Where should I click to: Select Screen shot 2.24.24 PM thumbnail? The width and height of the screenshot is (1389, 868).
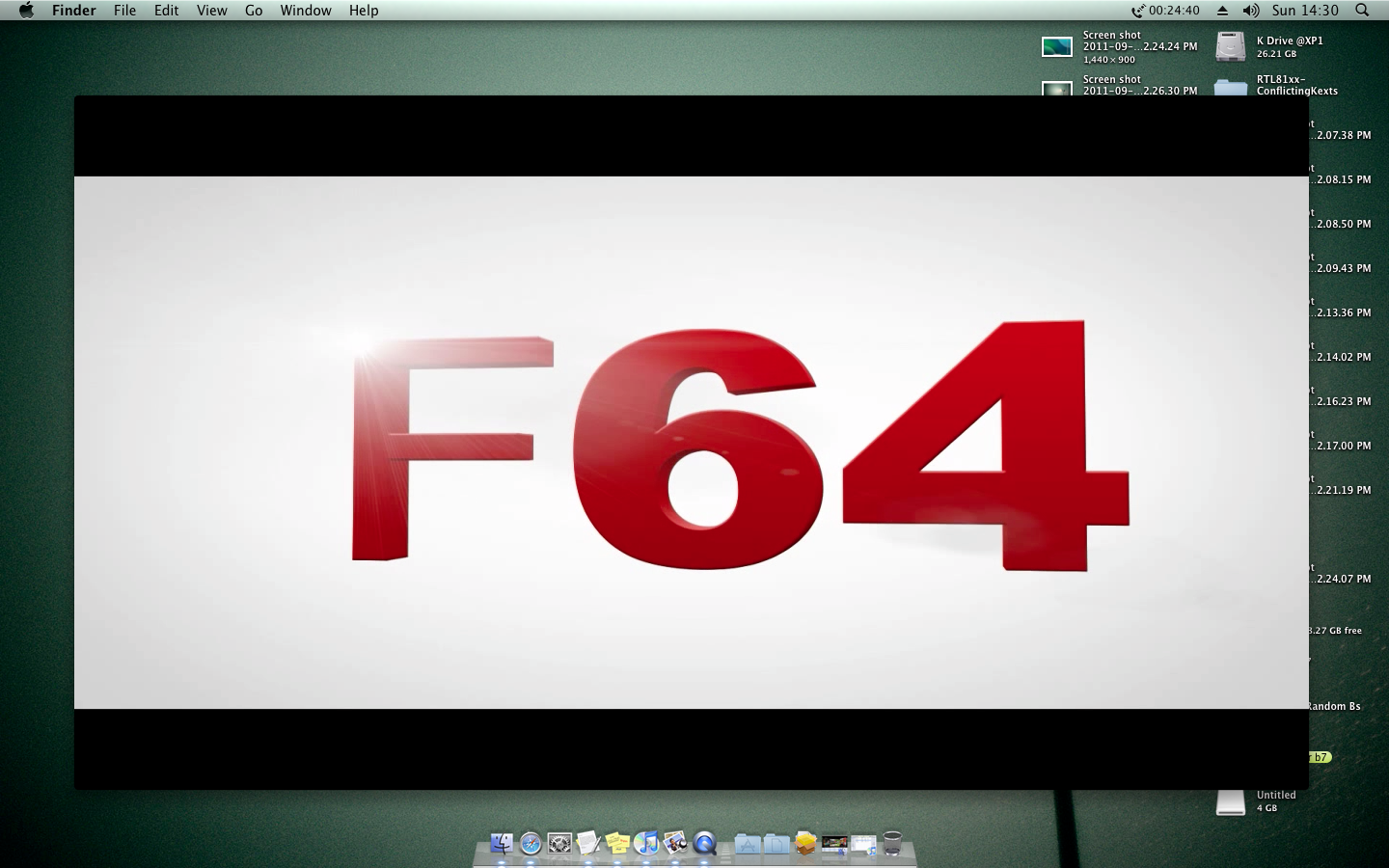(x=1057, y=46)
